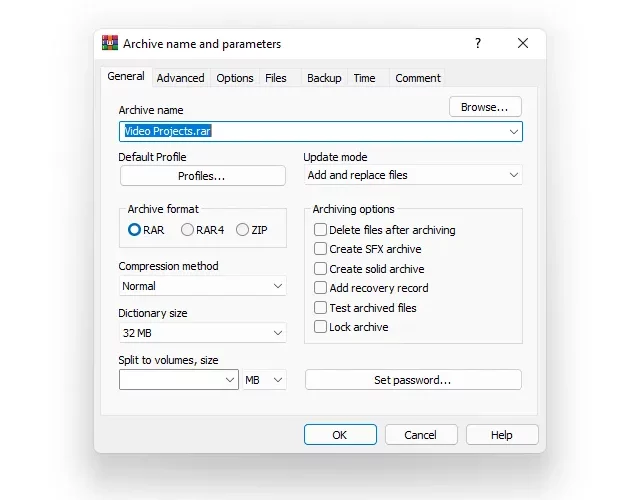Switch to the Backup tab
Image resolution: width=629 pixels, height=500 pixels.
coord(324,78)
